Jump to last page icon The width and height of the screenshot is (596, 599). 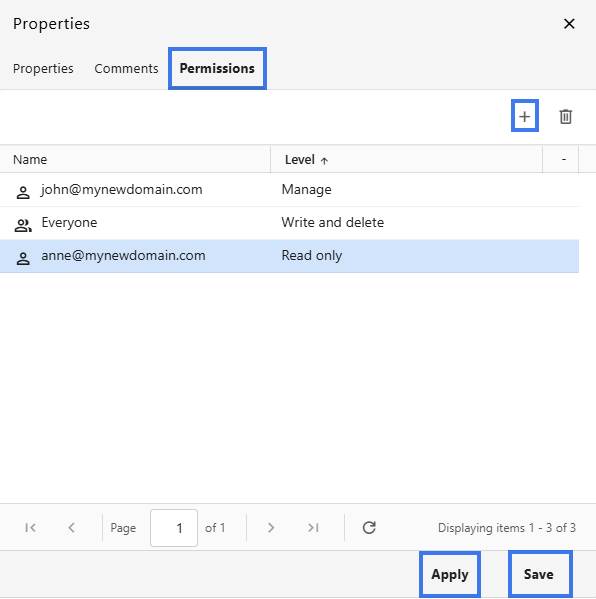tap(313, 528)
